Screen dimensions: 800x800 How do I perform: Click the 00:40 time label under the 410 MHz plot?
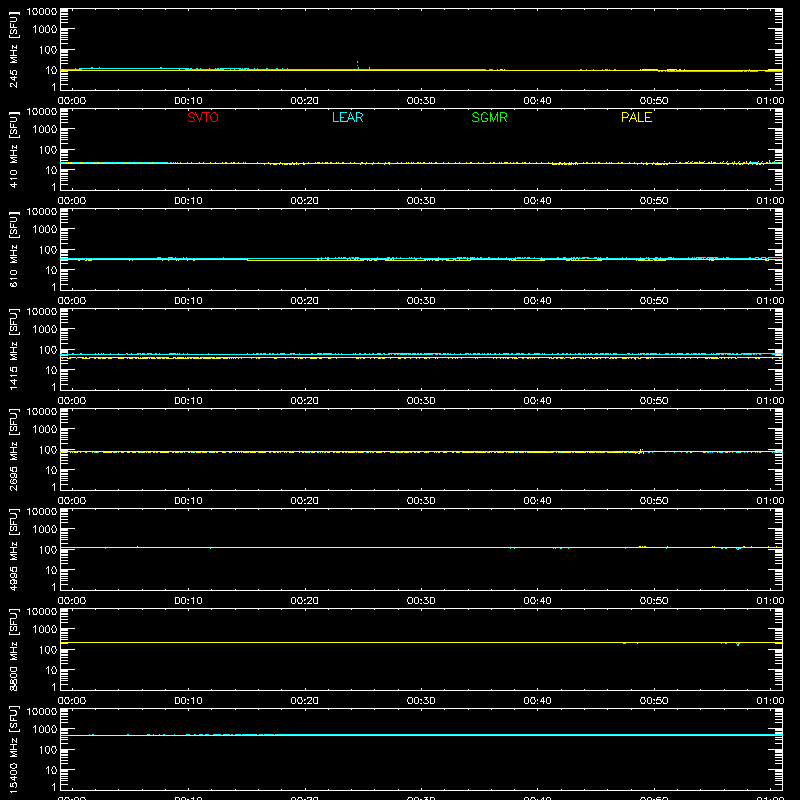pyautogui.click(x=537, y=201)
